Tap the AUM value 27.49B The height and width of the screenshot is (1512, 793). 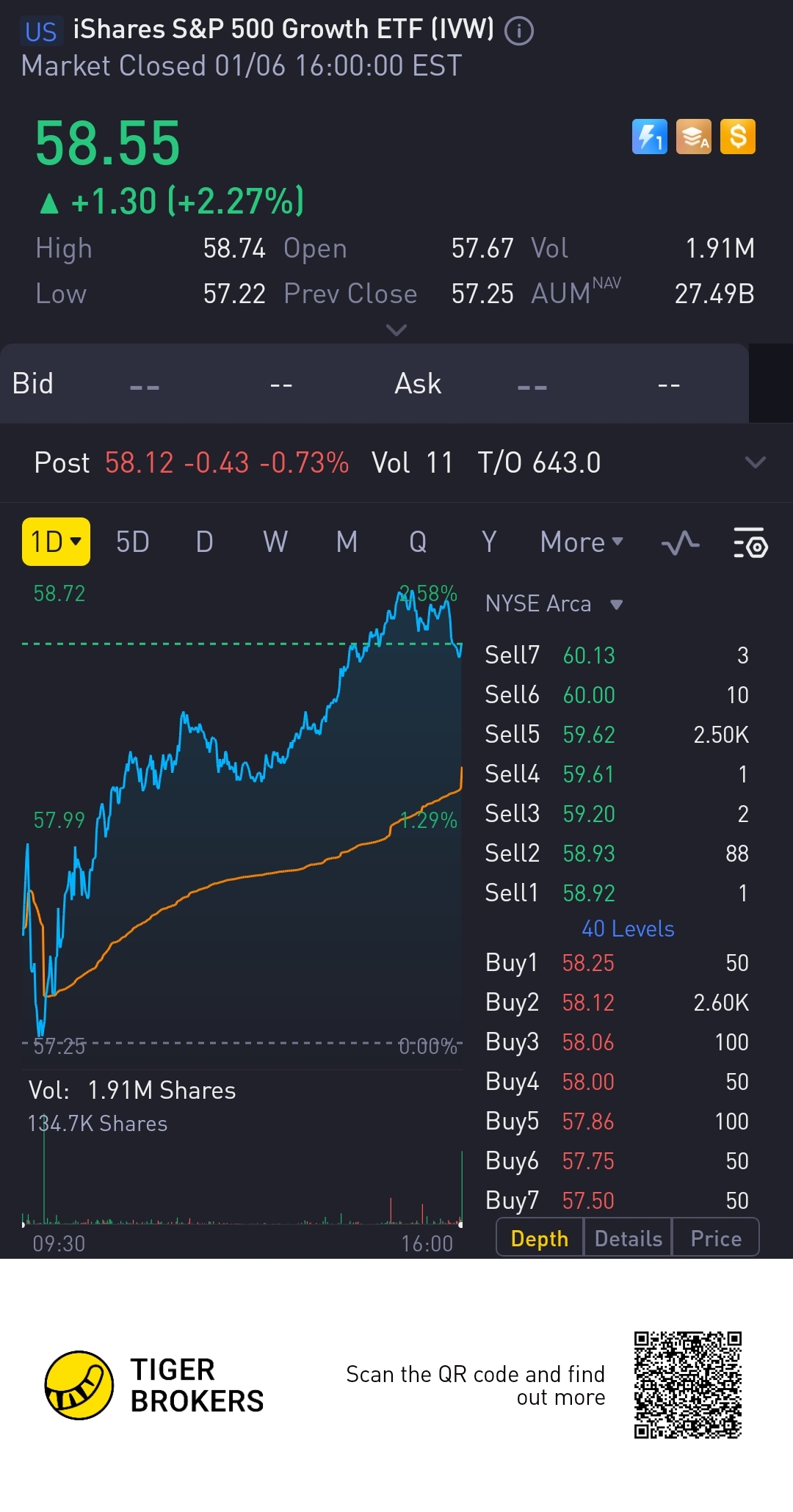pos(714,294)
